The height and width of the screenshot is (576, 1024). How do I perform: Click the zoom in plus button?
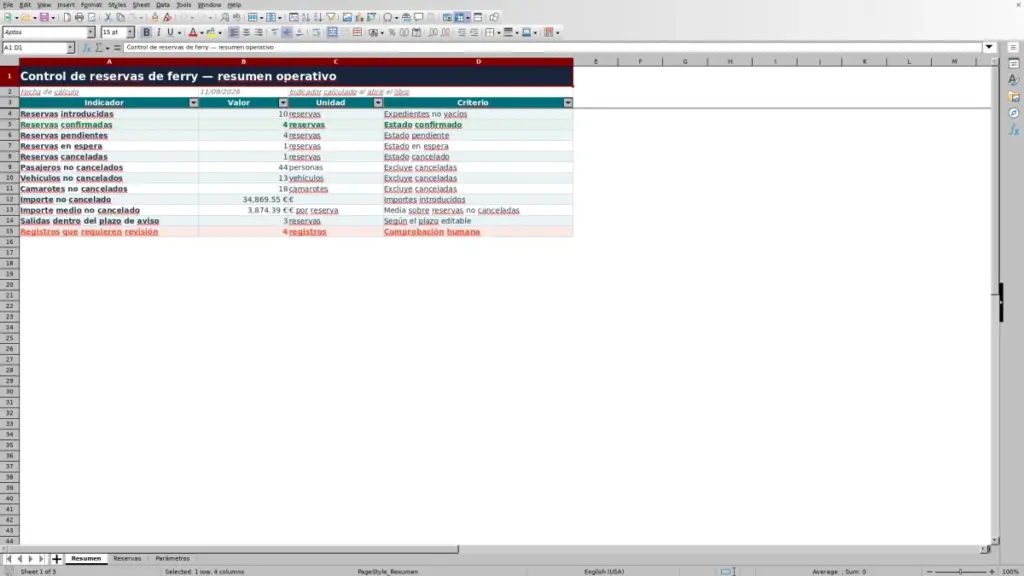[x=991, y=572]
